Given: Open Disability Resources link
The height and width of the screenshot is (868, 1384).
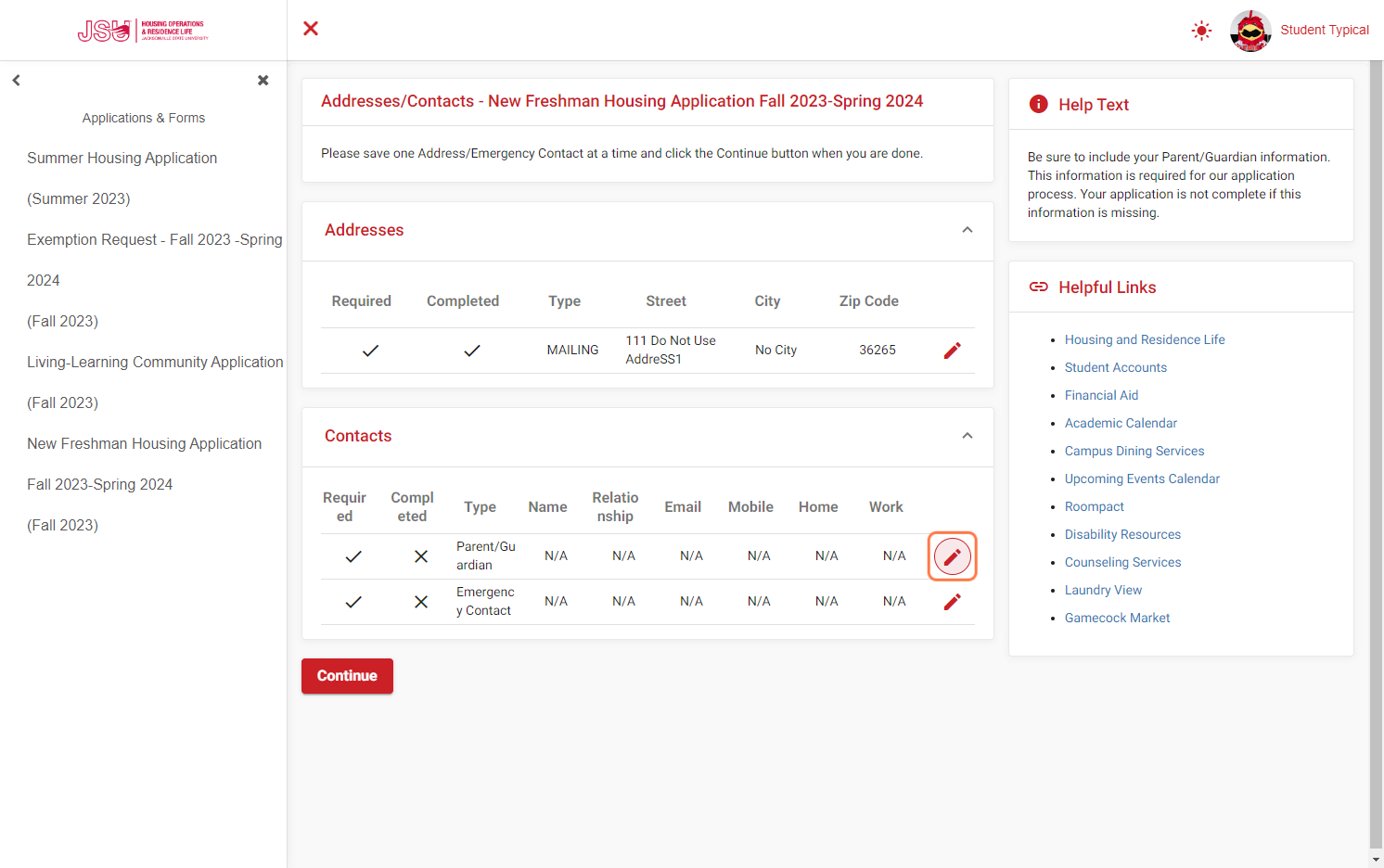Looking at the screenshot, I should point(1122,534).
